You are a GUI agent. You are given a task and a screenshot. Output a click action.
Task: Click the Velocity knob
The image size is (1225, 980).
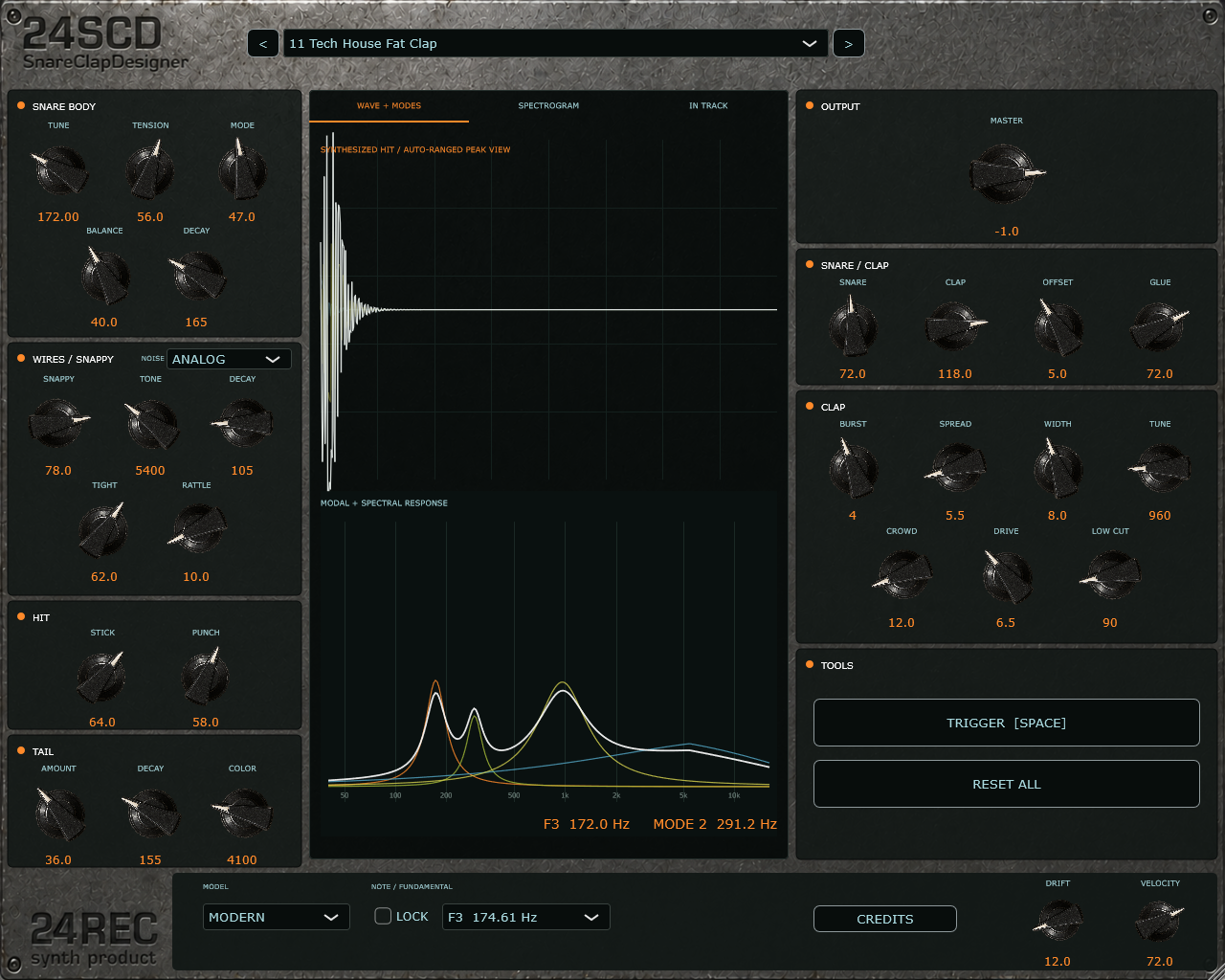pos(1160,921)
